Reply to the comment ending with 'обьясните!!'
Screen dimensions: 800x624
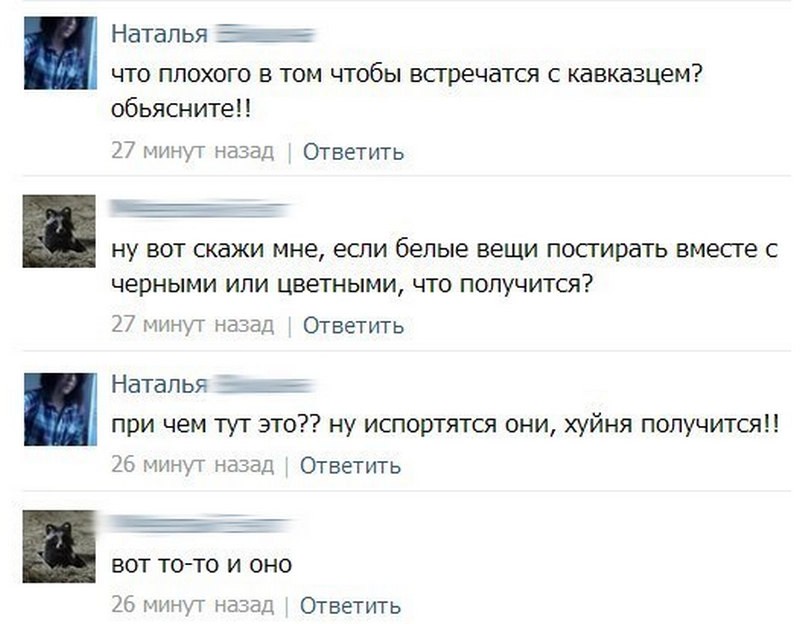click(x=353, y=152)
